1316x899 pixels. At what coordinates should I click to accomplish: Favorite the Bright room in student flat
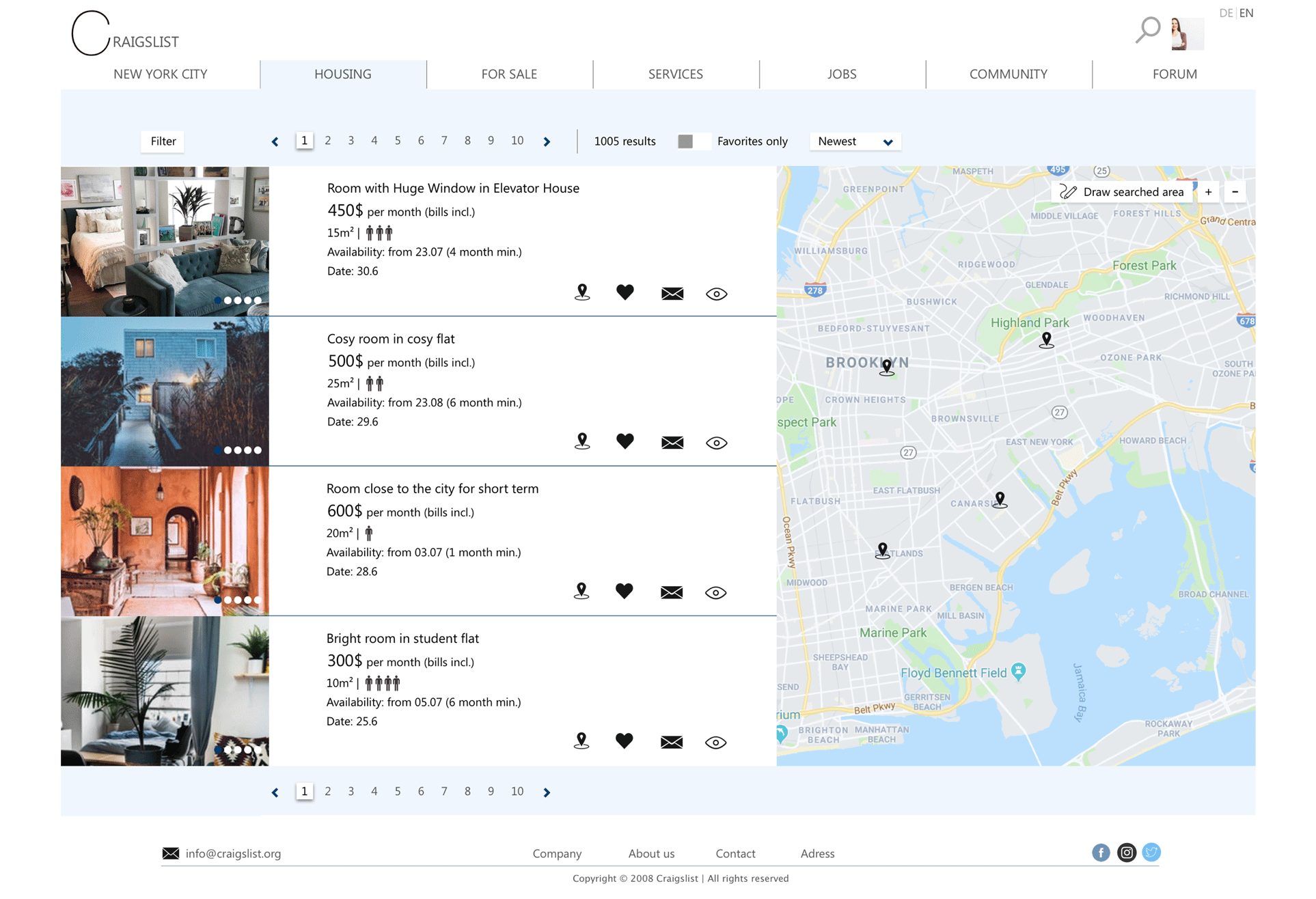624,741
